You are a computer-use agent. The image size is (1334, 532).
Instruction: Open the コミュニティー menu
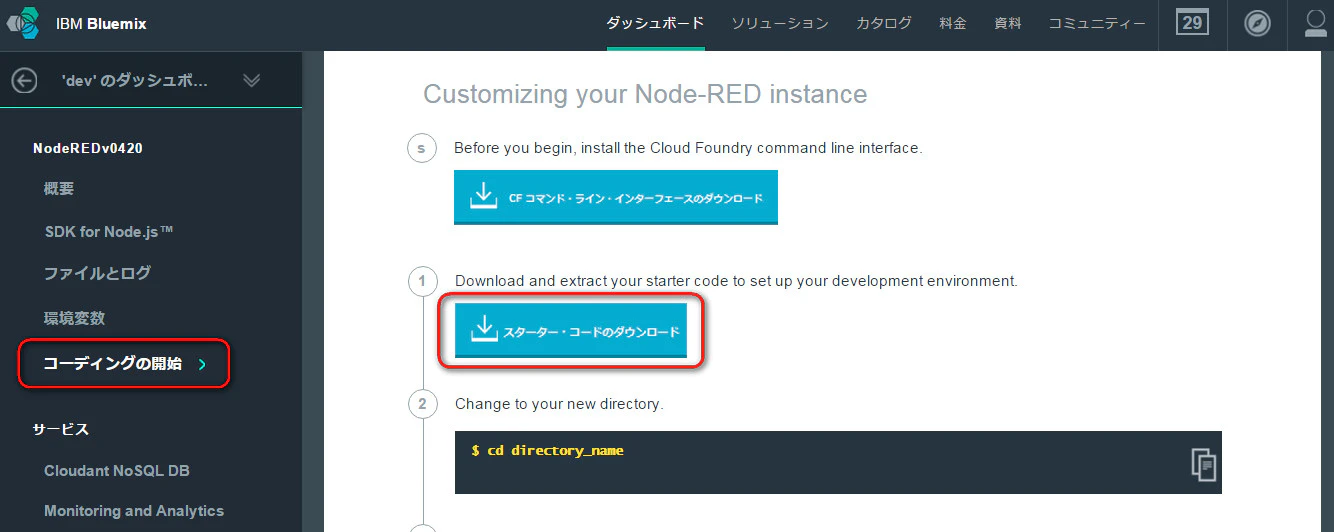(1097, 23)
